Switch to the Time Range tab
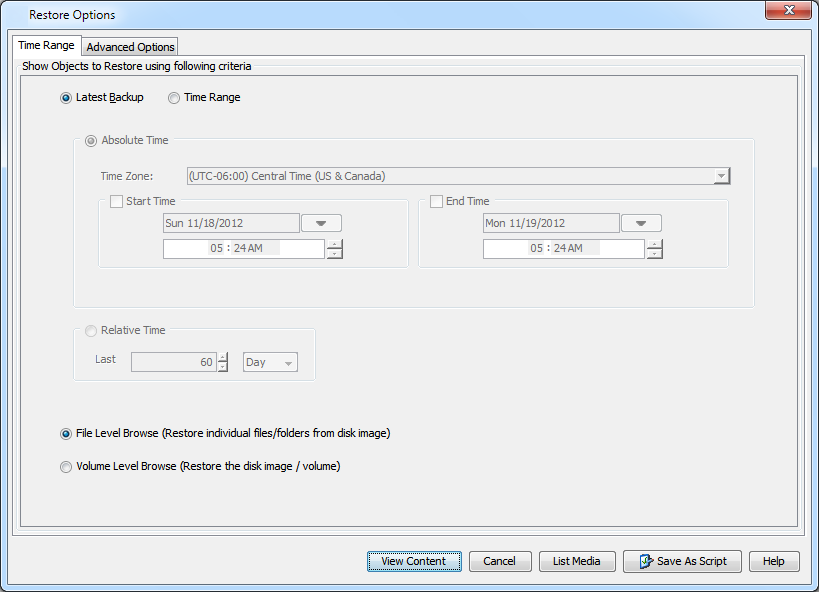 click(x=46, y=45)
